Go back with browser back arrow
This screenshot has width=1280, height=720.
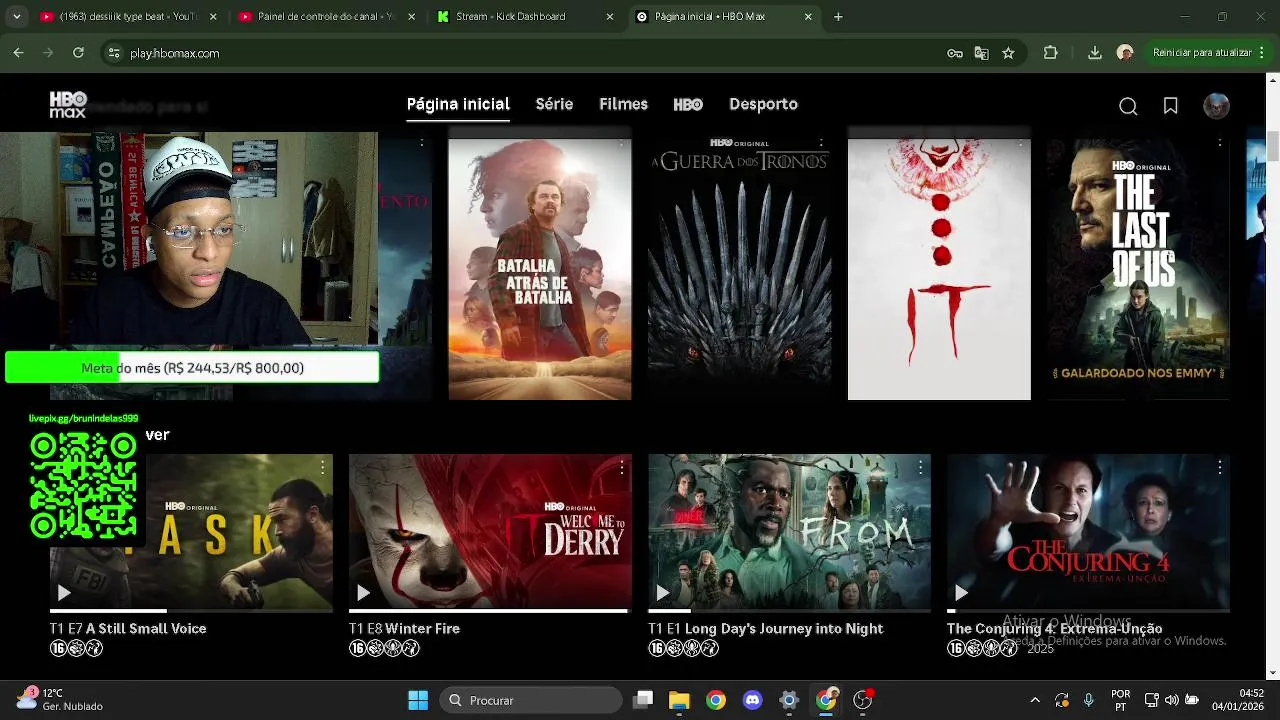pos(18,53)
